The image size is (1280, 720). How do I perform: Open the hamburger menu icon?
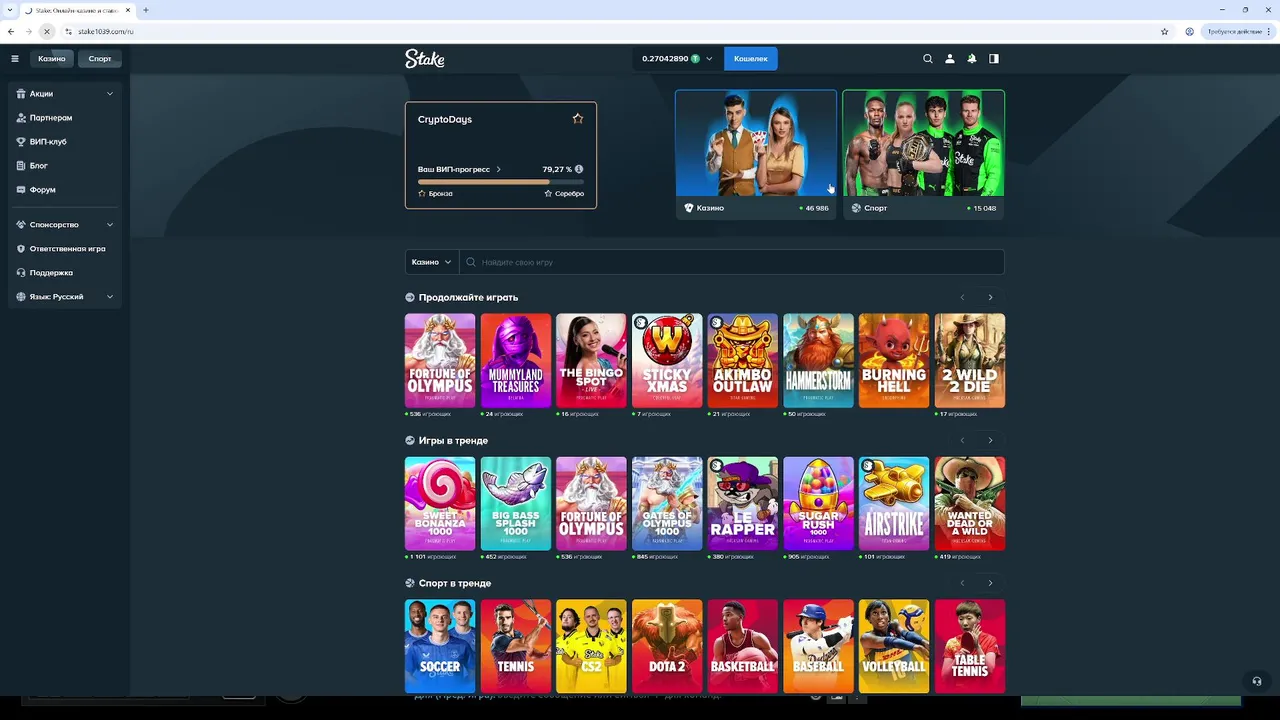point(15,59)
